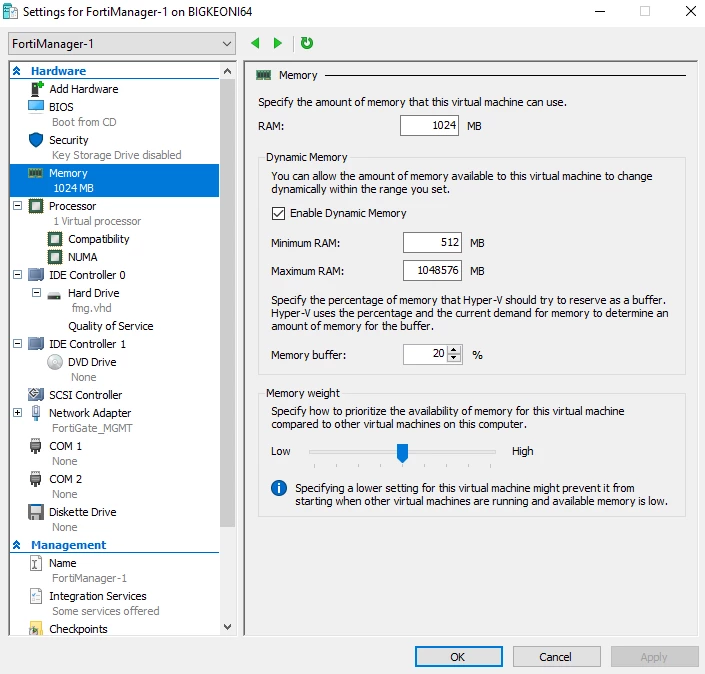Select the Security shield icon
The width and height of the screenshot is (705, 674).
click(x=36, y=140)
